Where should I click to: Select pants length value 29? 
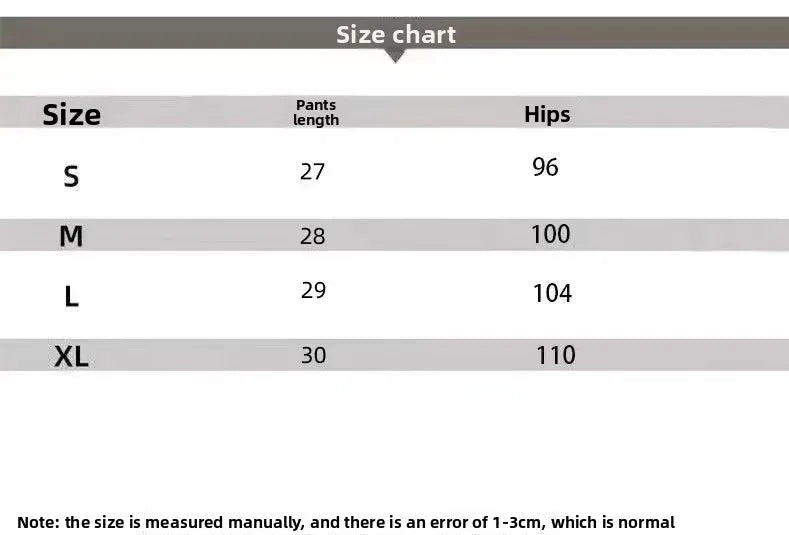pos(313,290)
